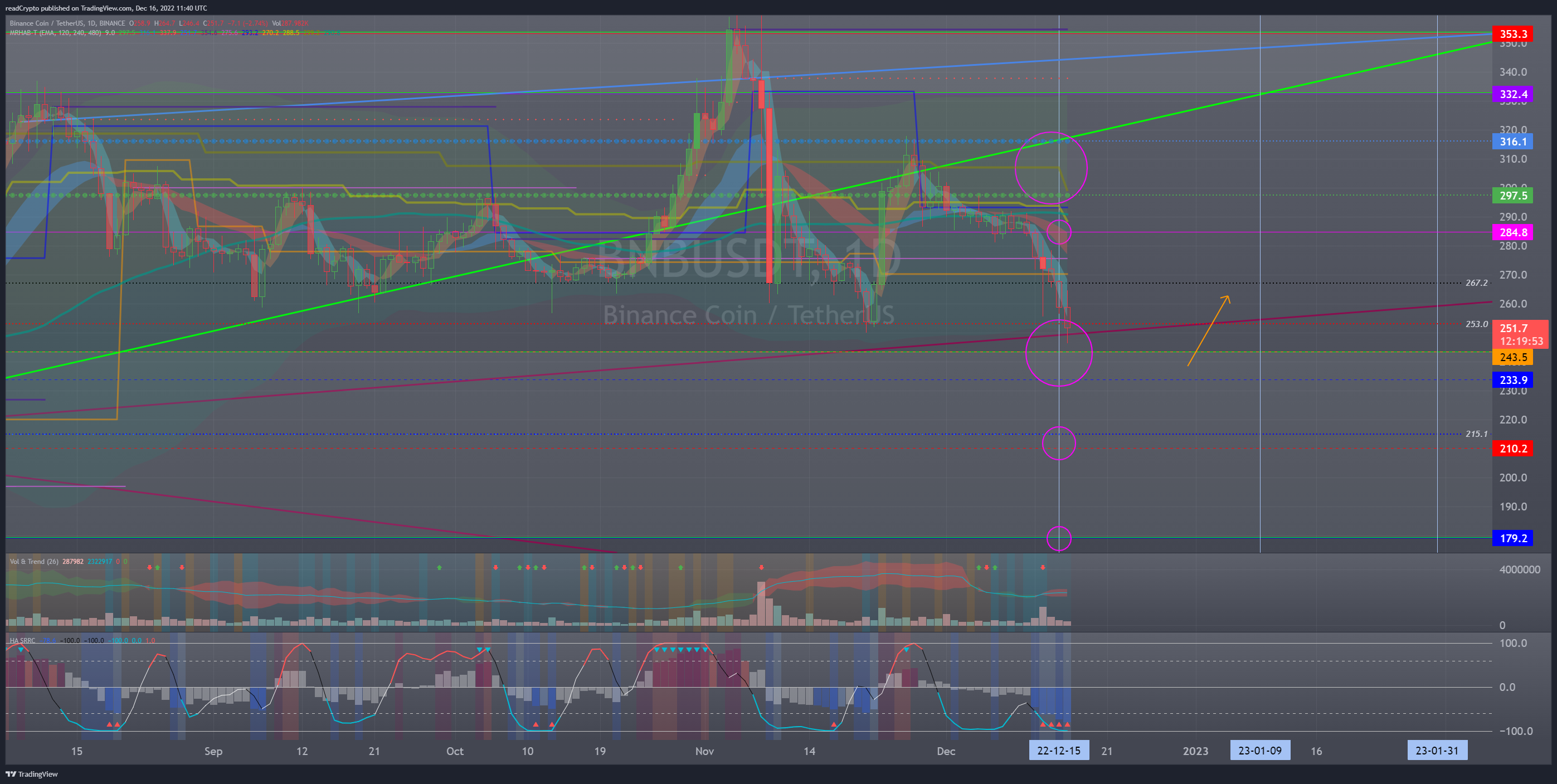This screenshot has height=784, width=1557.
Task: Click the 267.2 italic price annotation
Action: point(1477,283)
